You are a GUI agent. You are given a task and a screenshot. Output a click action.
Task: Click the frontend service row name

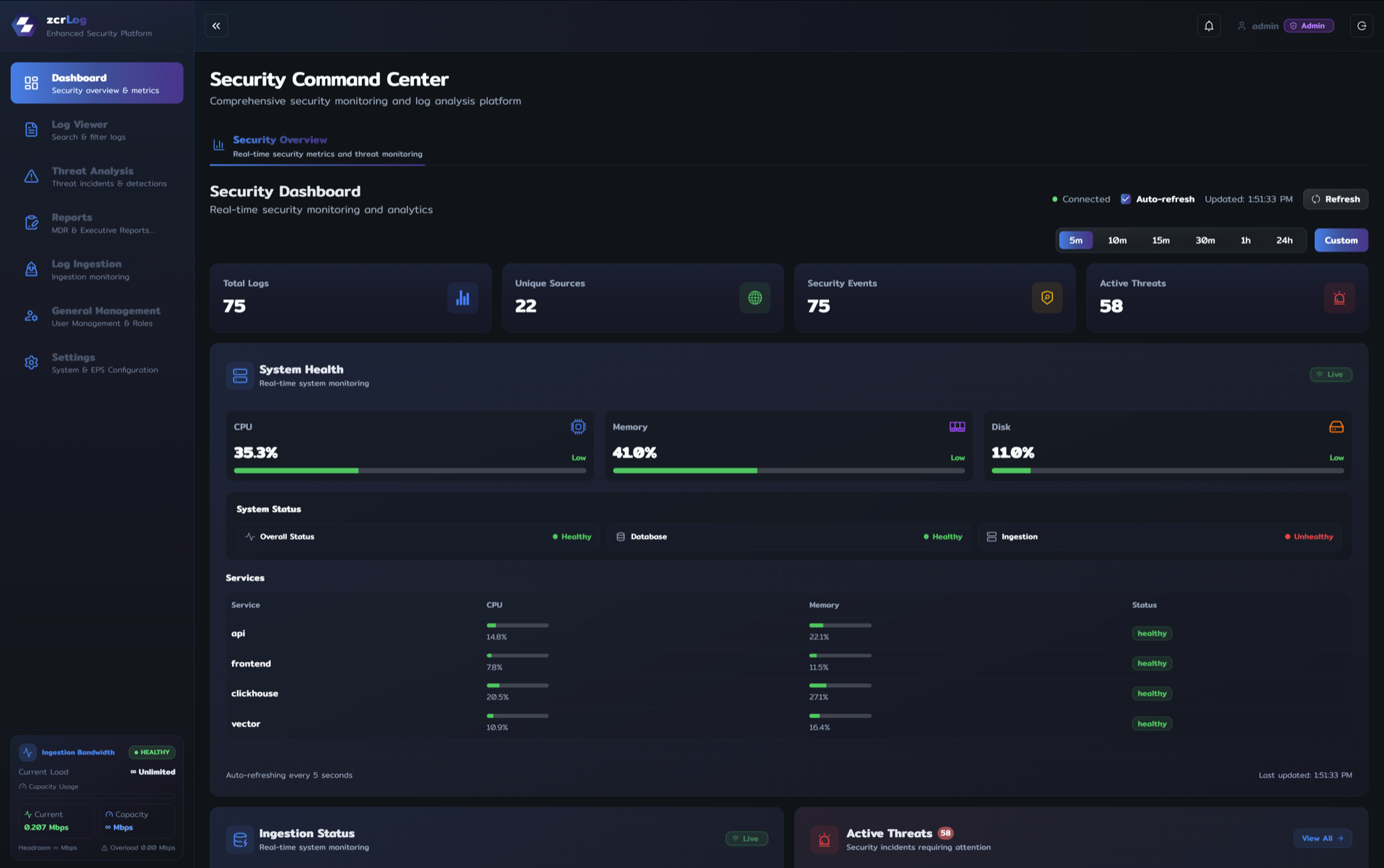coord(251,663)
